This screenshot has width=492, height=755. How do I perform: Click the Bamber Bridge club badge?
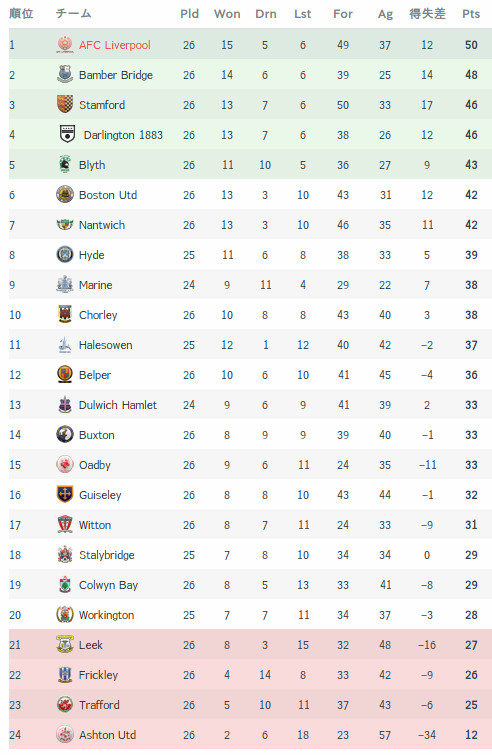tap(65, 75)
